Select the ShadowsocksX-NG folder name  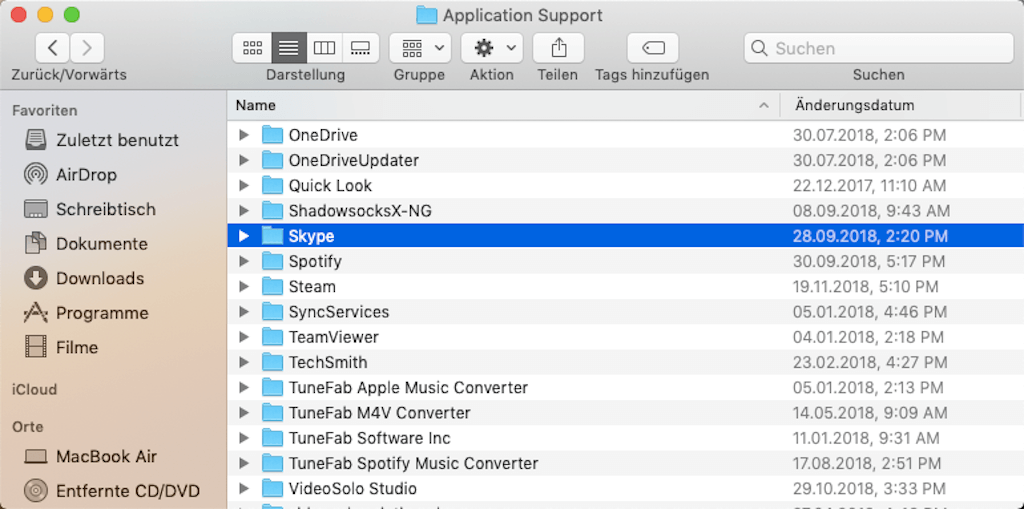[360, 211]
